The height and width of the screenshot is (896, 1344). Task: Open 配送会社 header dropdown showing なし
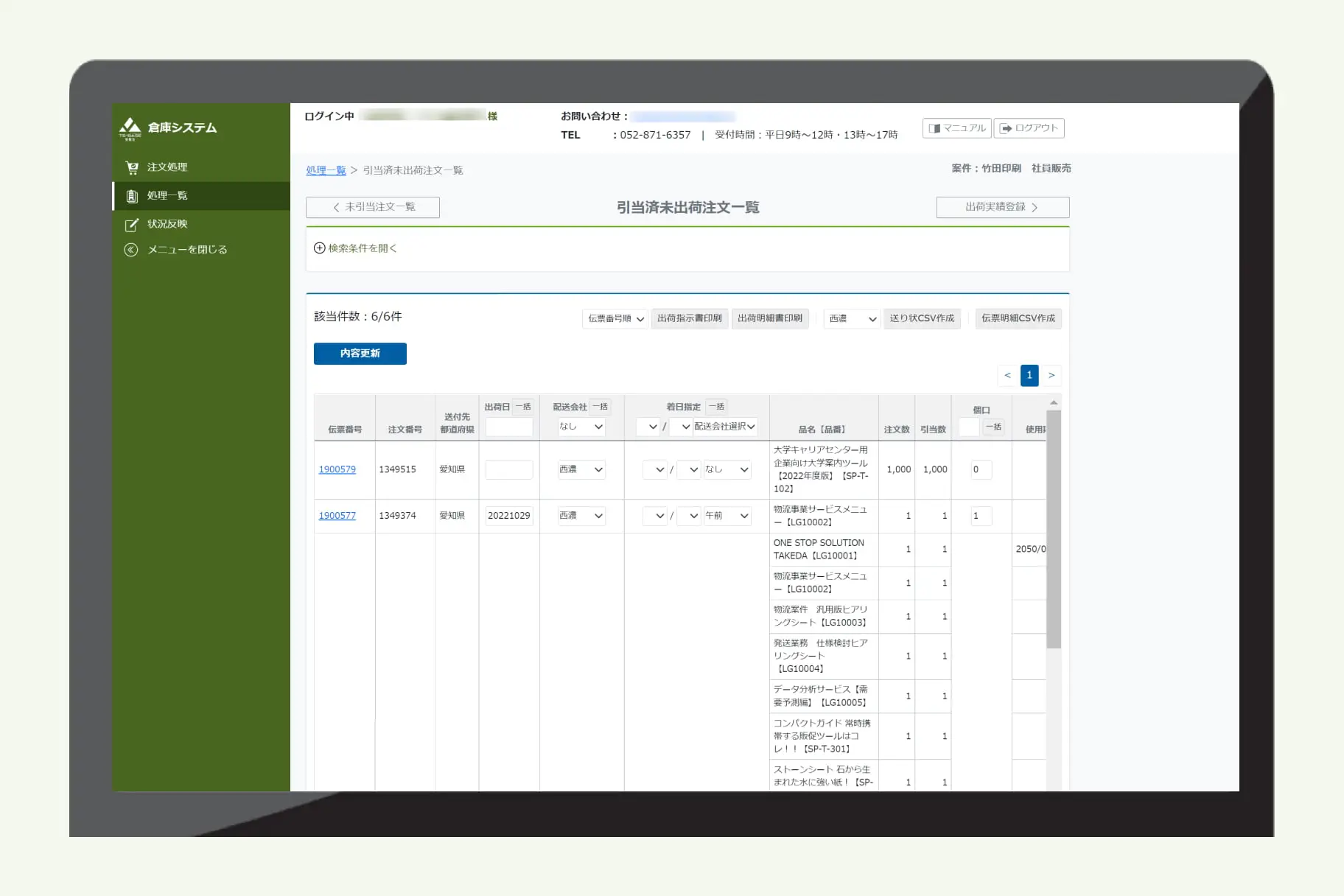[x=581, y=427]
